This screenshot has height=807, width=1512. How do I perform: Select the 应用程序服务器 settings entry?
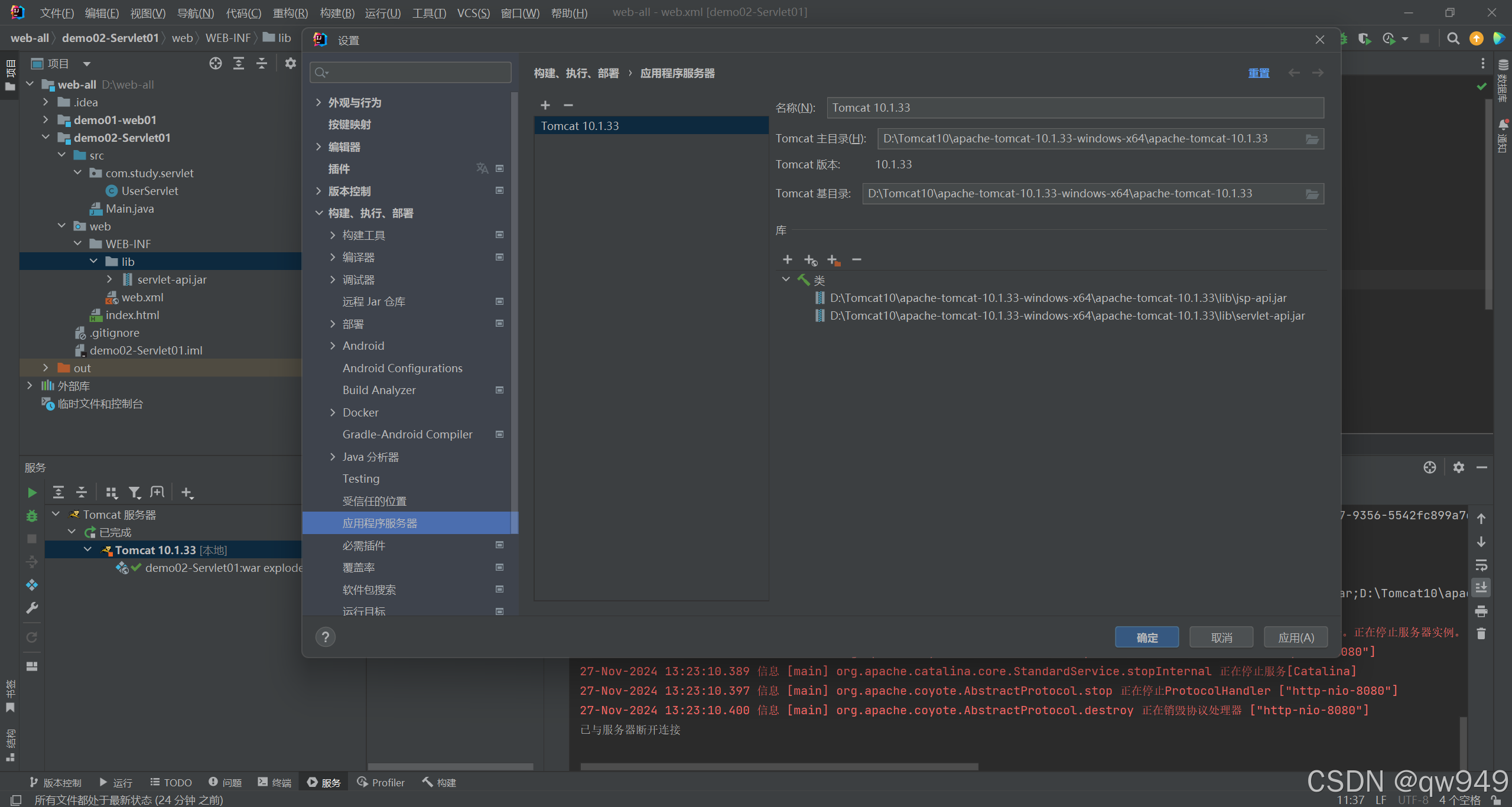pyautogui.click(x=381, y=522)
